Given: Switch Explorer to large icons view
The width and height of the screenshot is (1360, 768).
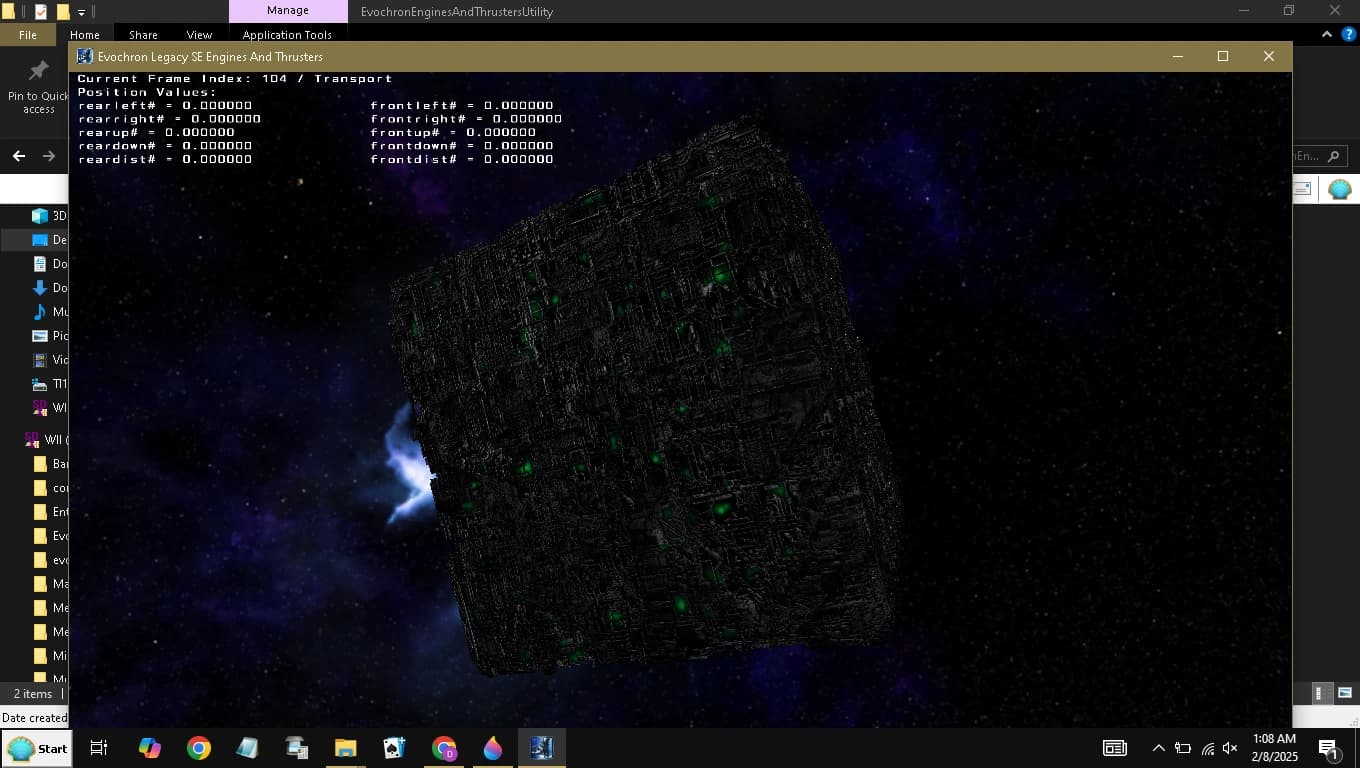Looking at the screenshot, I should click(x=1345, y=693).
